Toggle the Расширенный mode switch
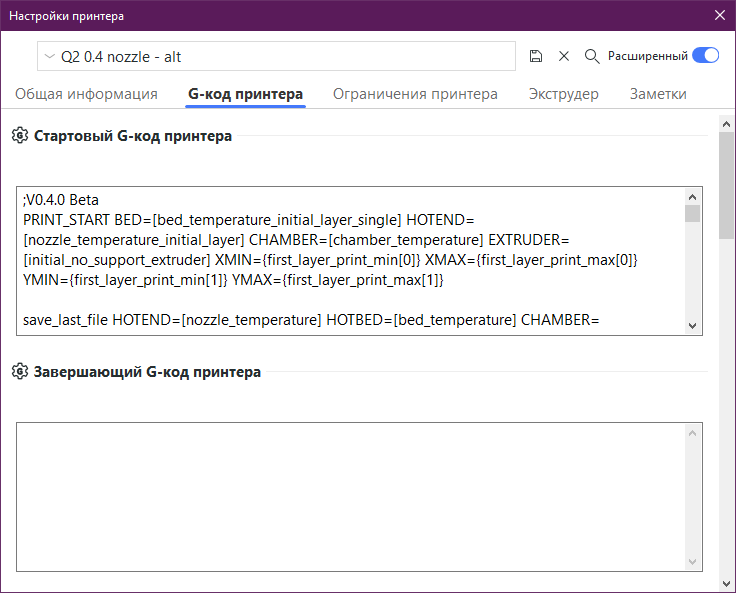This screenshot has height=593, width=736. pyautogui.click(x=705, y=56)
